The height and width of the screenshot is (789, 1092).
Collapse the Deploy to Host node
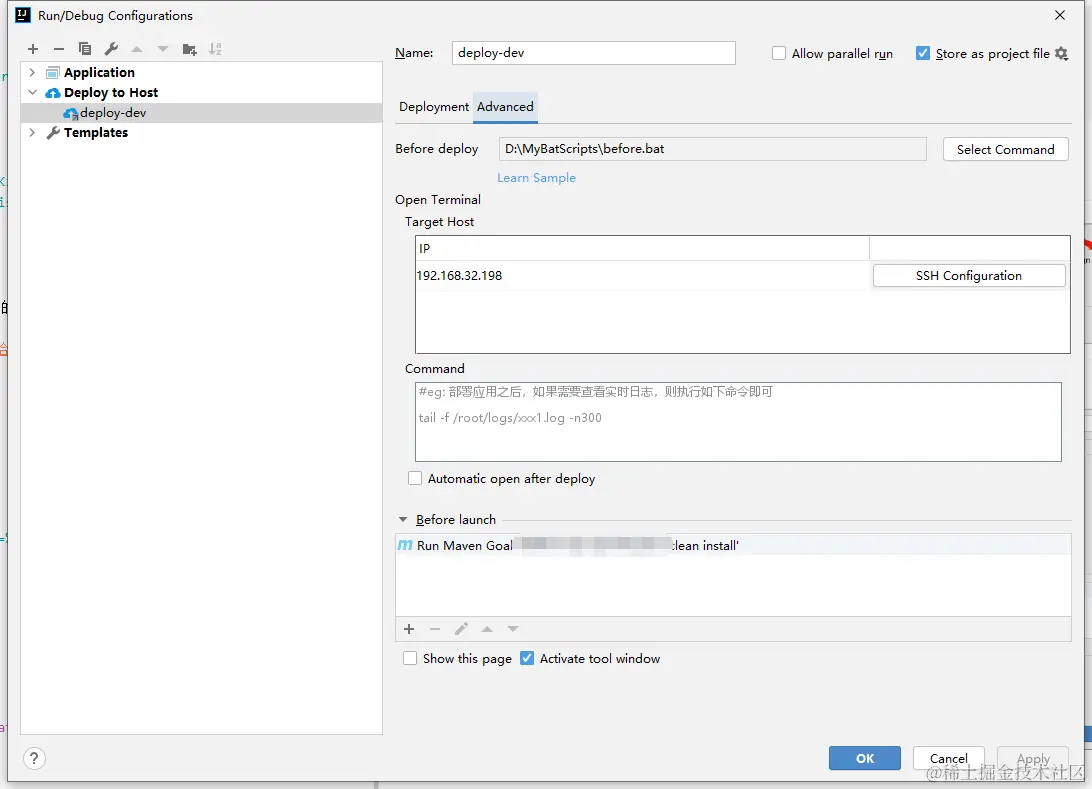(x=32, y=93)
